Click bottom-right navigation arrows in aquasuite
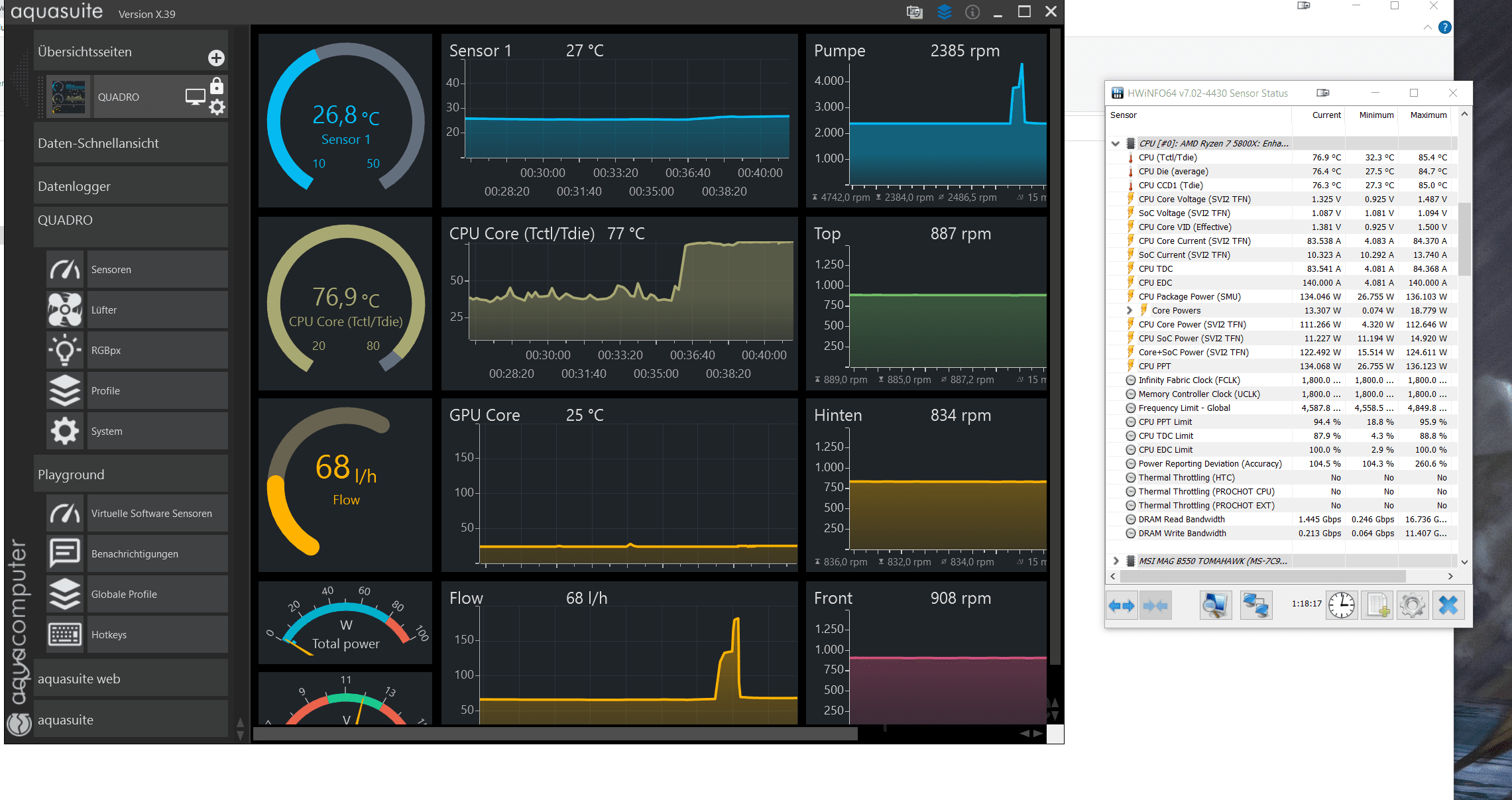 point(1031,734)
